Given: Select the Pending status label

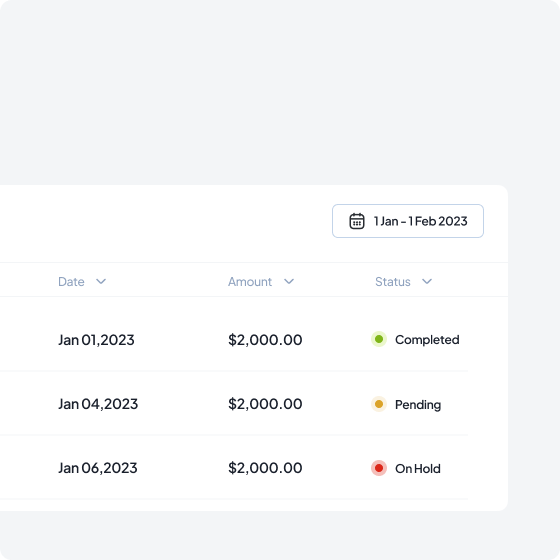Looking at the screenshot, I should pyautogui.click(x=418, y=405).
